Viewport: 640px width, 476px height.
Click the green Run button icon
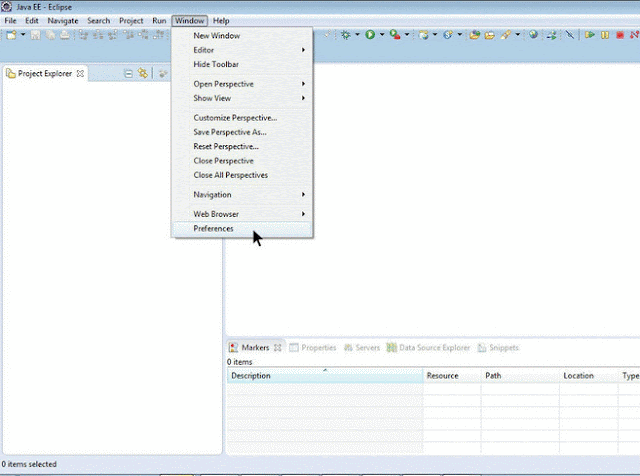point(370,35)
